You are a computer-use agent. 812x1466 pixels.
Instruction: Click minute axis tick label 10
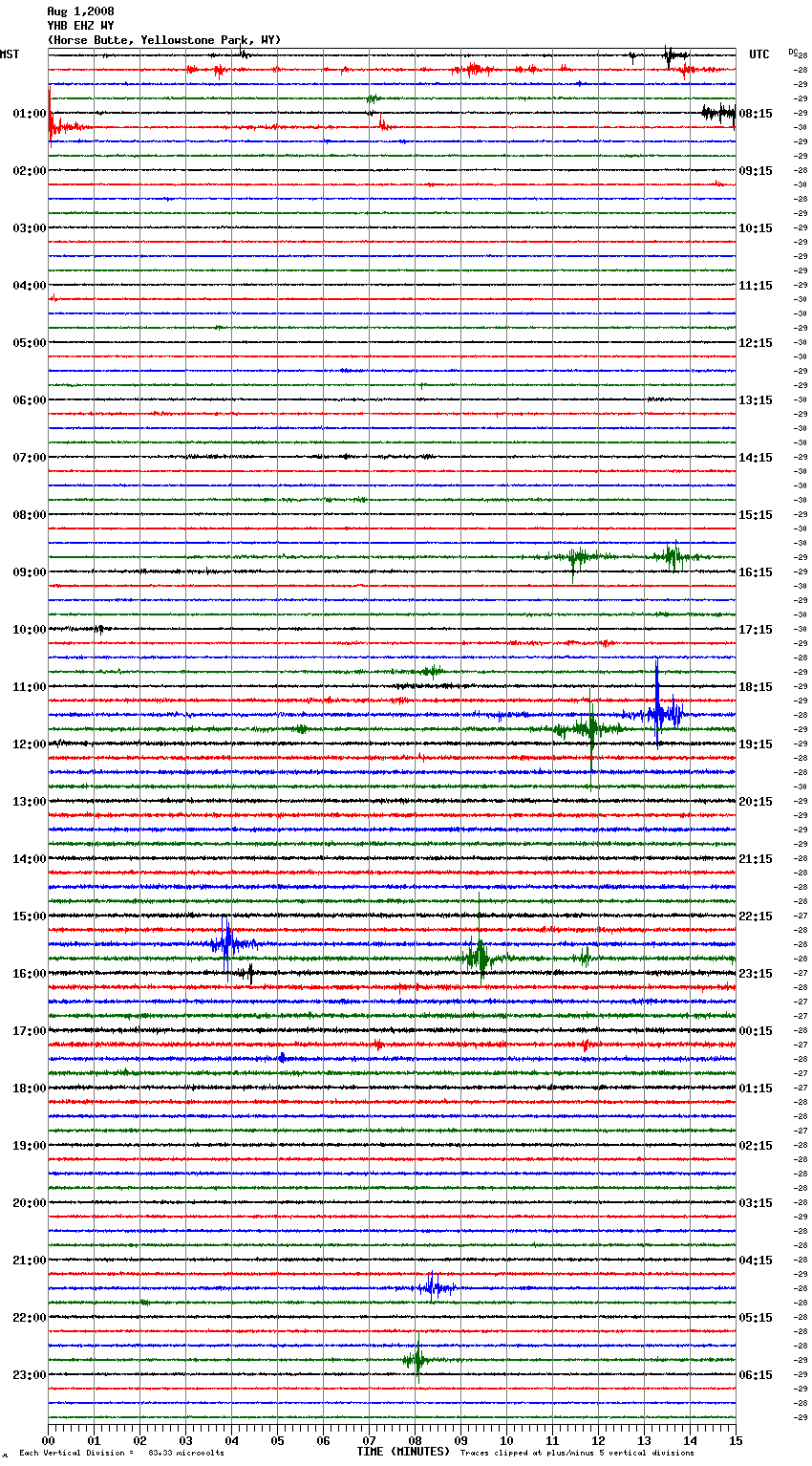pyautogui.click(x=507, y=1440)
